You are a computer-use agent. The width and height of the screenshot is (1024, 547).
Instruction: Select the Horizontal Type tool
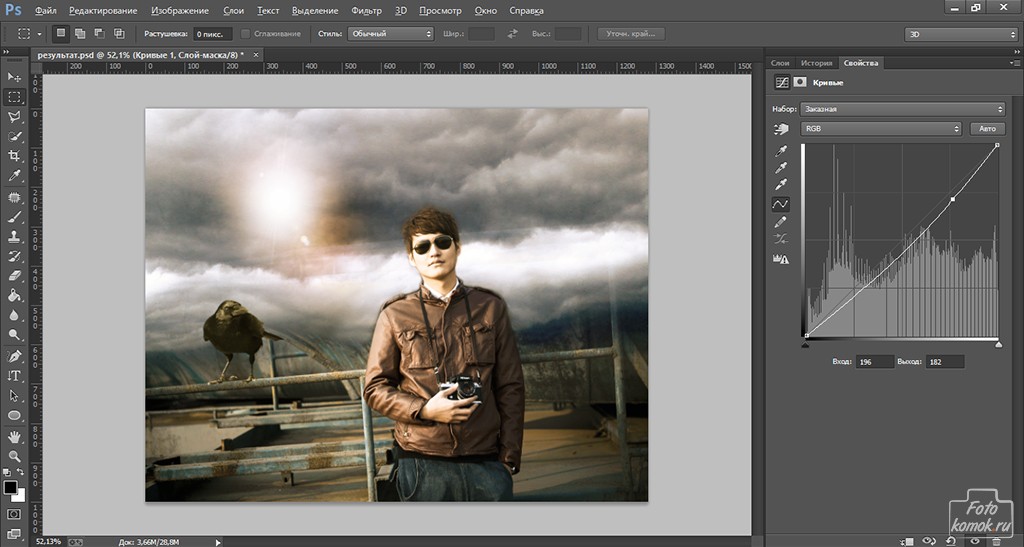pyautogui.click(x=14, y=376)
